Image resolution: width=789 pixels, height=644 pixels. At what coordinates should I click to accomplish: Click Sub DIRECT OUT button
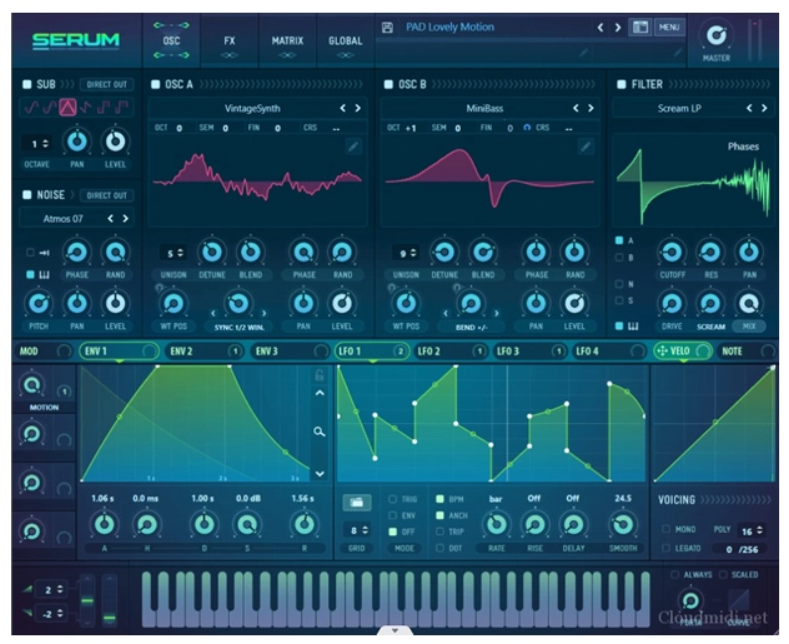click(107, 85)
